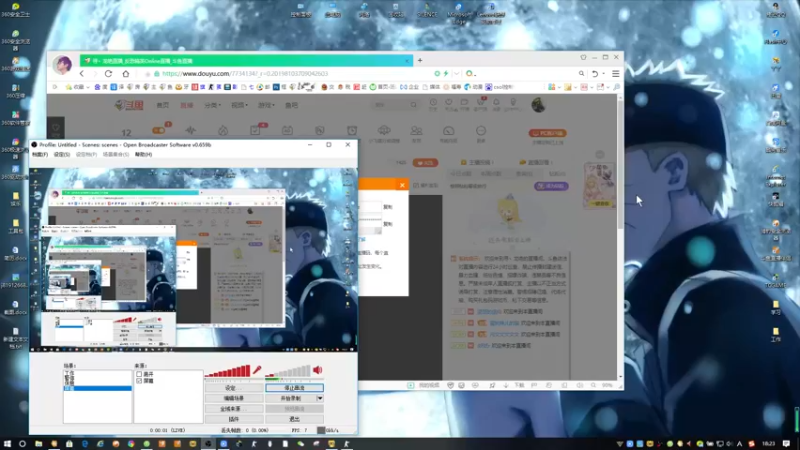The height and width of the screenshot is (450, 800).
Task: Open the 帮助(H) help menu in OBS
Action: tap(143, 154)
